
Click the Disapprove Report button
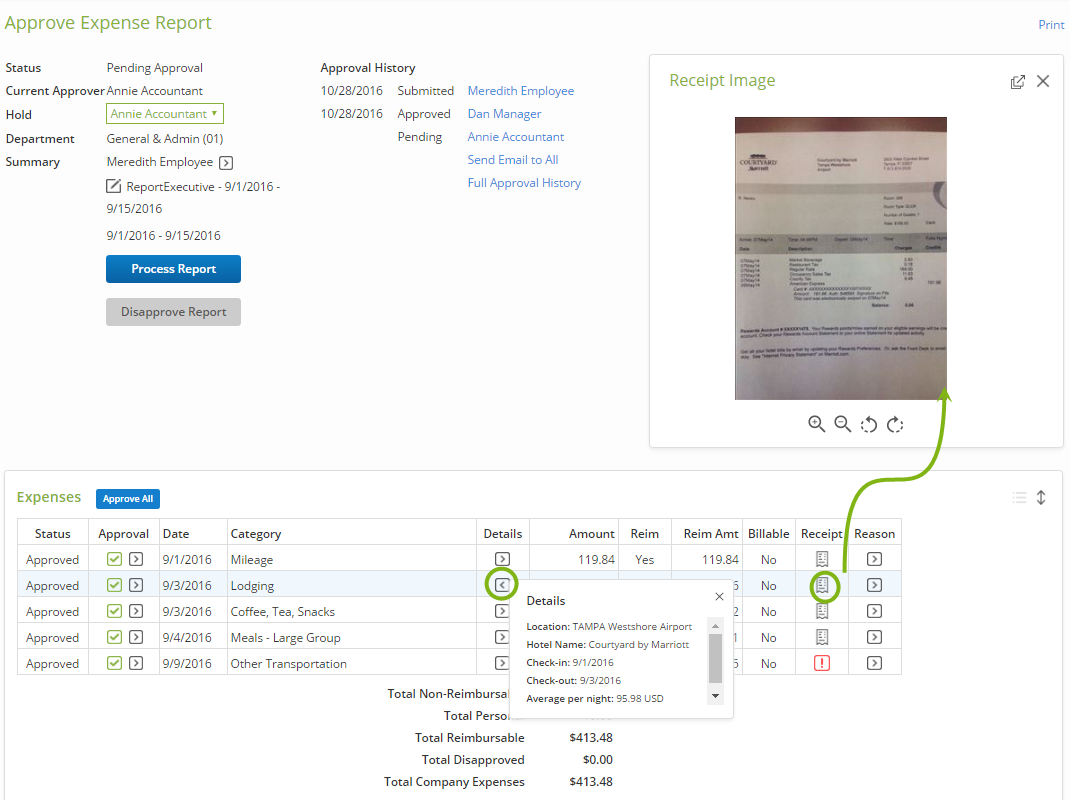[173, 312]
